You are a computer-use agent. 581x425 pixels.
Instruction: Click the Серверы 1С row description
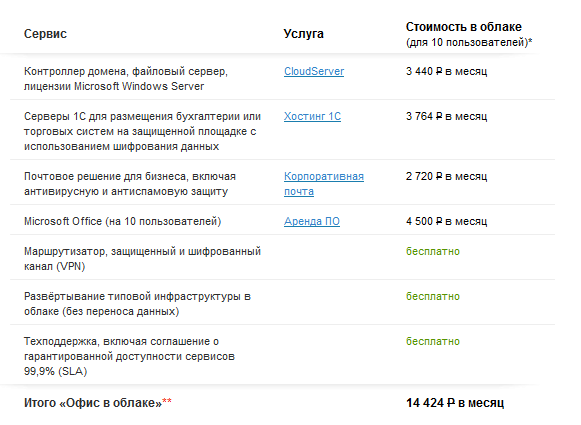coord(143,131)
